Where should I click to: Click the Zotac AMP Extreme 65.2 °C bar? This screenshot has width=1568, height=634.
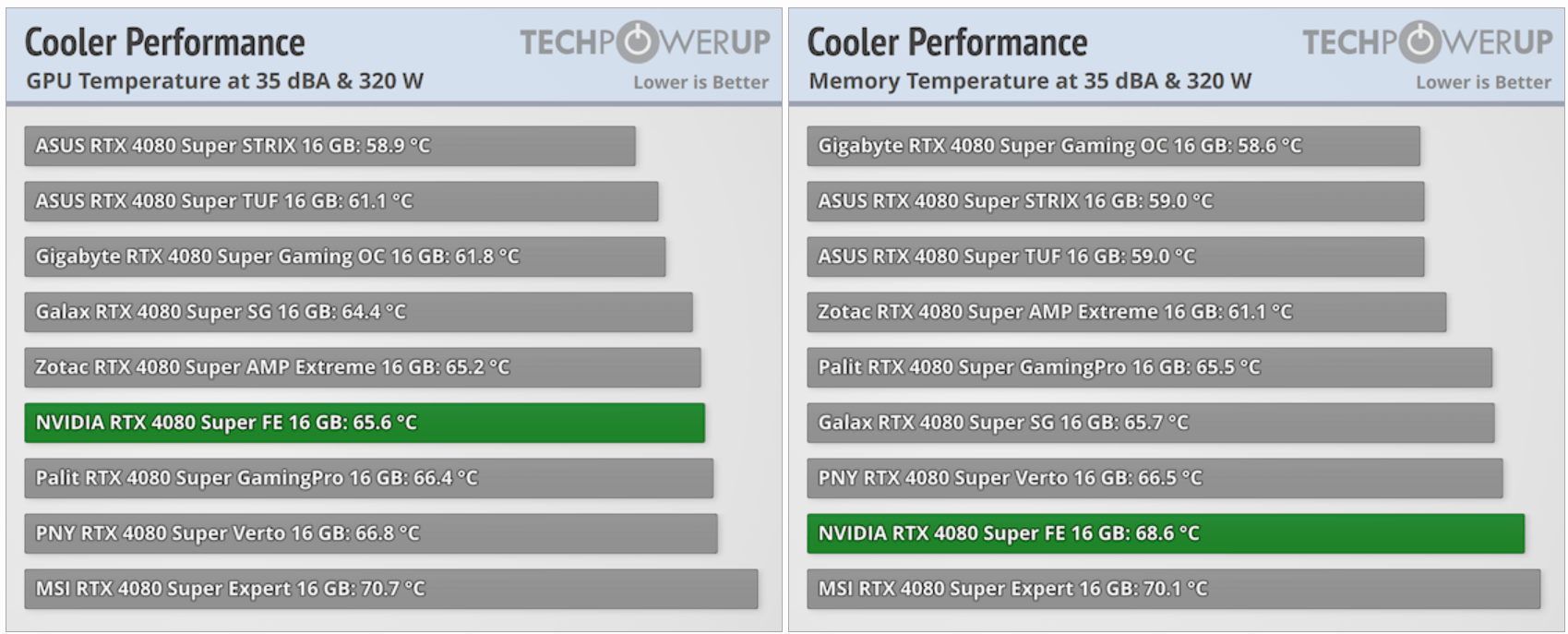click(x=362, y=367)
